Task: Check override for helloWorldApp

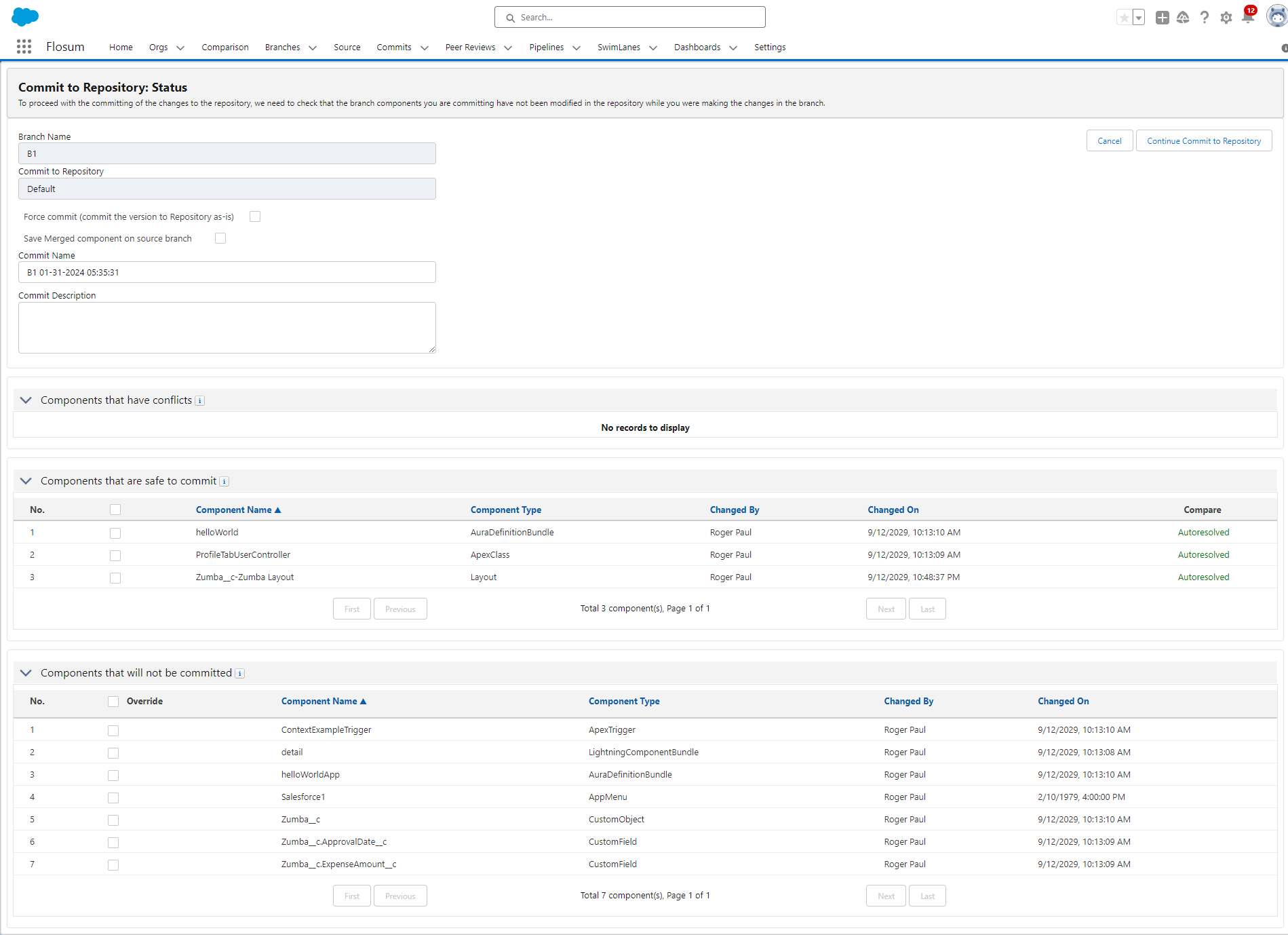Action: pos(113,776)
